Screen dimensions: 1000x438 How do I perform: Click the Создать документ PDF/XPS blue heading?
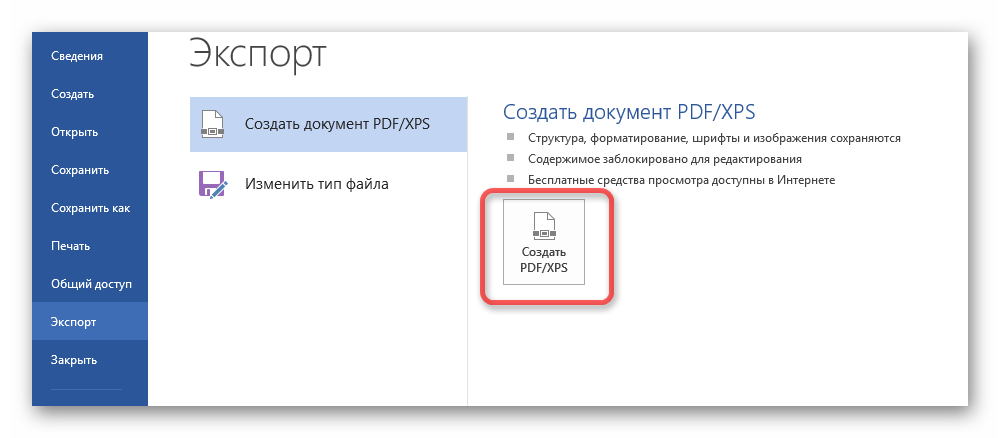click(629, 112)
